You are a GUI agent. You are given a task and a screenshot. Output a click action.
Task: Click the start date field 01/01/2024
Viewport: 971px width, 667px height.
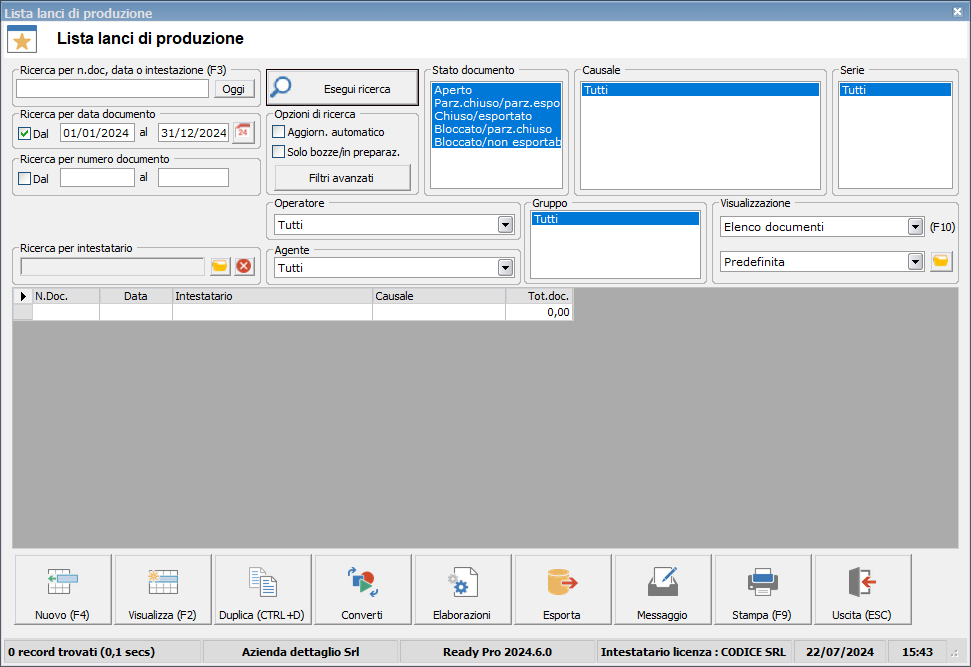[x=97, y=133]
